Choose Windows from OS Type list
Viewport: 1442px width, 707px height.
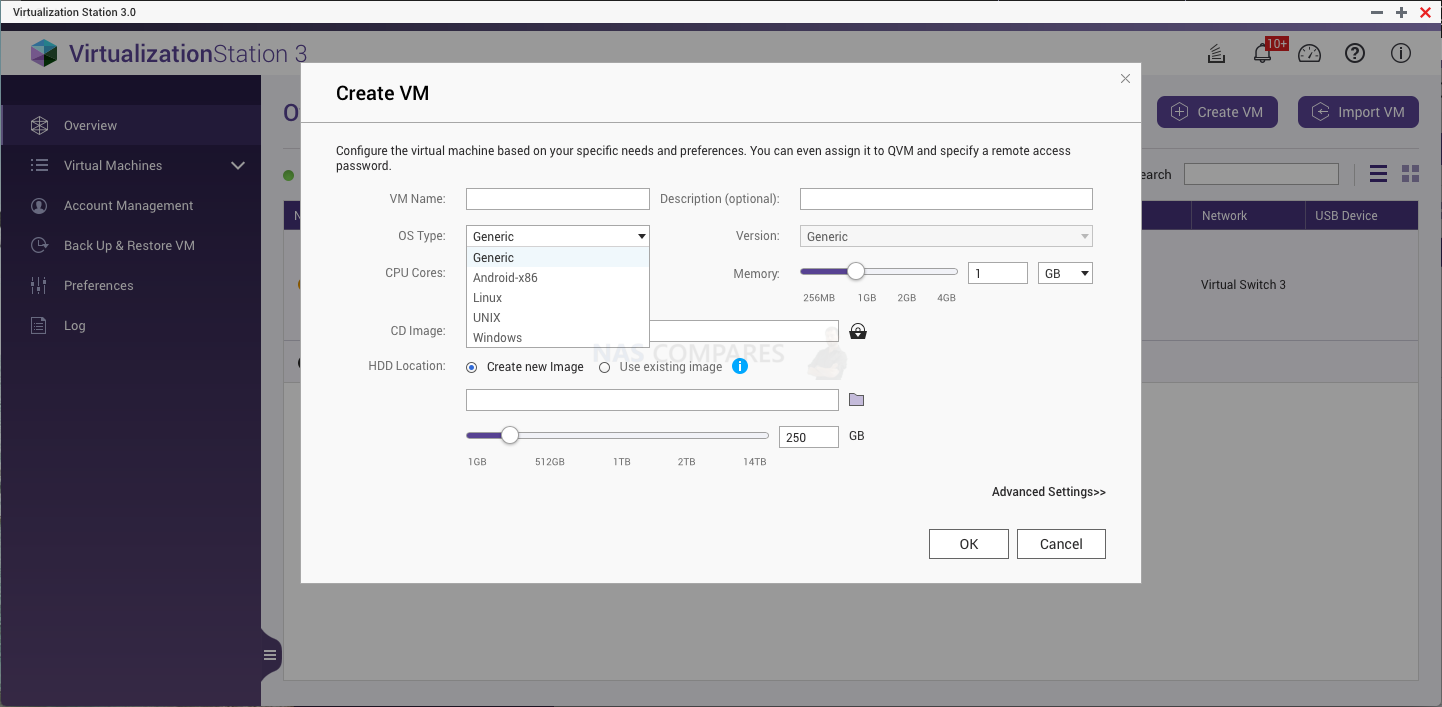coord(558,338)
